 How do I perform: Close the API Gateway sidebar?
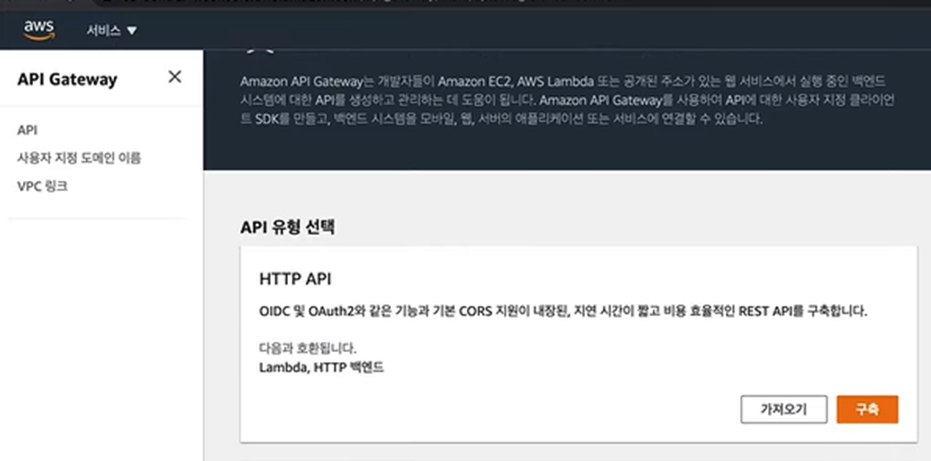click(175, 77)
